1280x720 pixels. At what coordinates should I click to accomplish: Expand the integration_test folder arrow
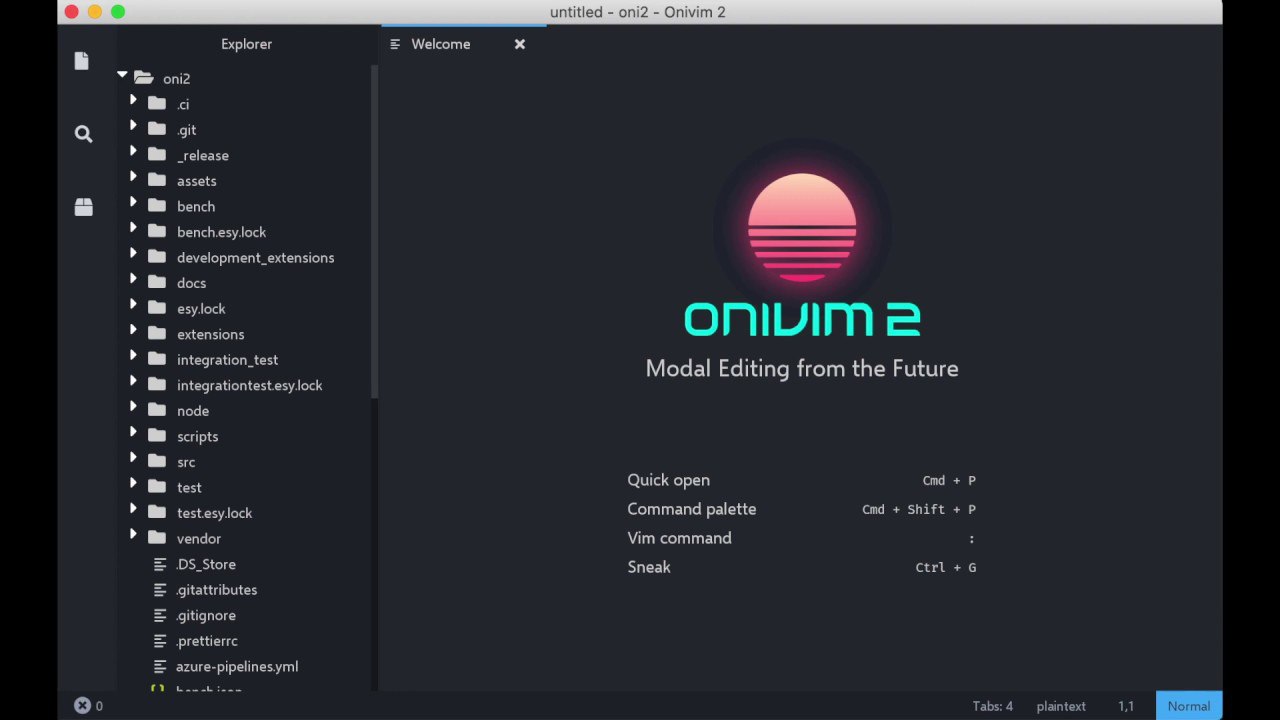click(x=133, y=356)
